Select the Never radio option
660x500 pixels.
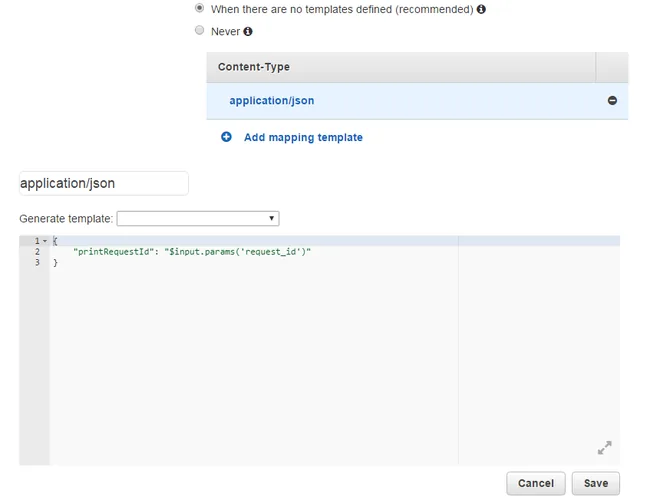[x=200, y=30]
